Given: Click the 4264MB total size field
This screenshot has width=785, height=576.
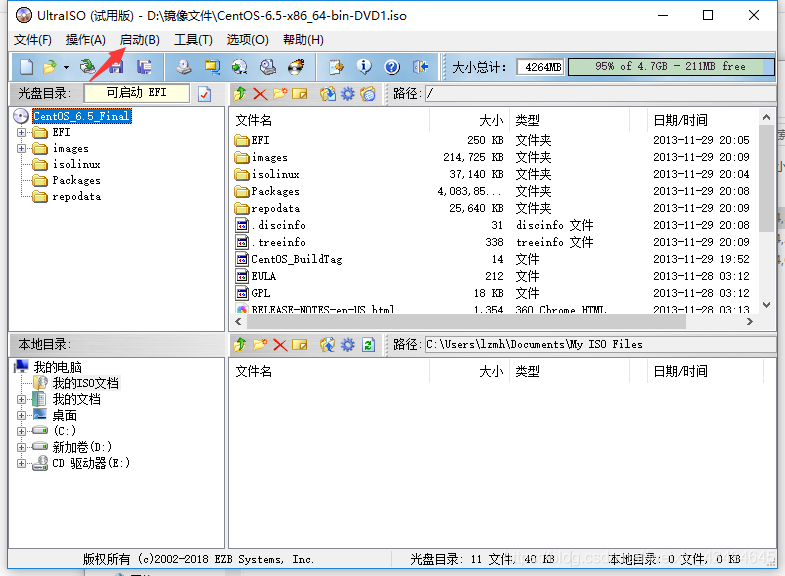Looking at the screenshot, I should (x=541, y=67).
